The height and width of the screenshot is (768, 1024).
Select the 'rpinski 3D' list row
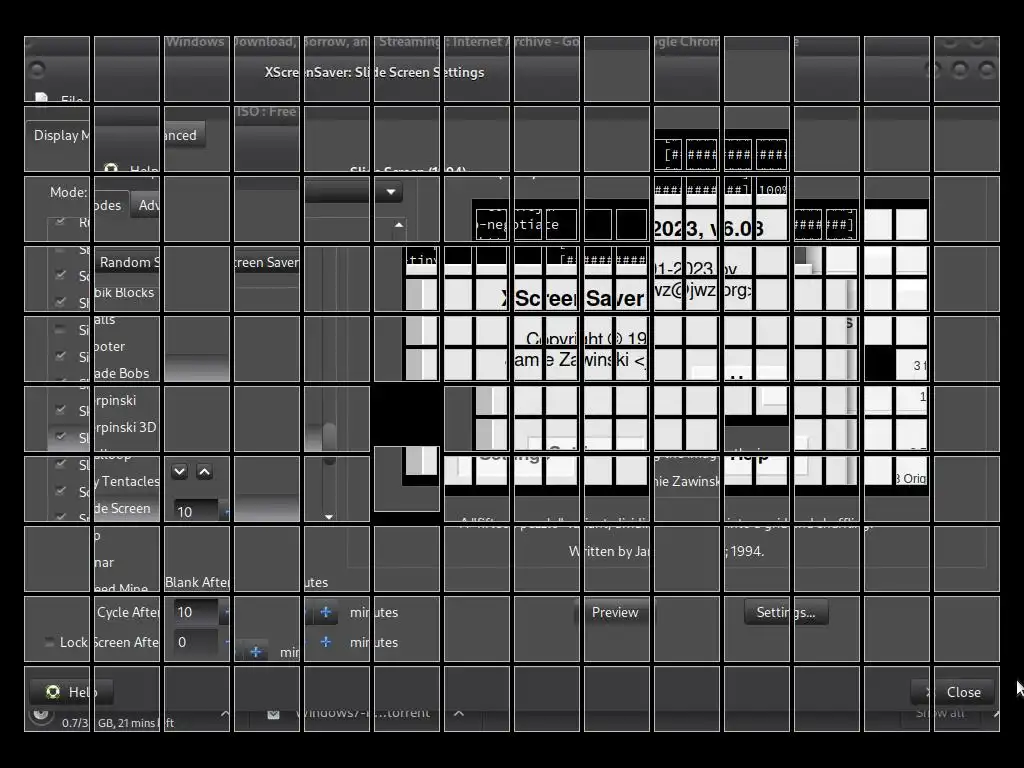click(127, 427)
